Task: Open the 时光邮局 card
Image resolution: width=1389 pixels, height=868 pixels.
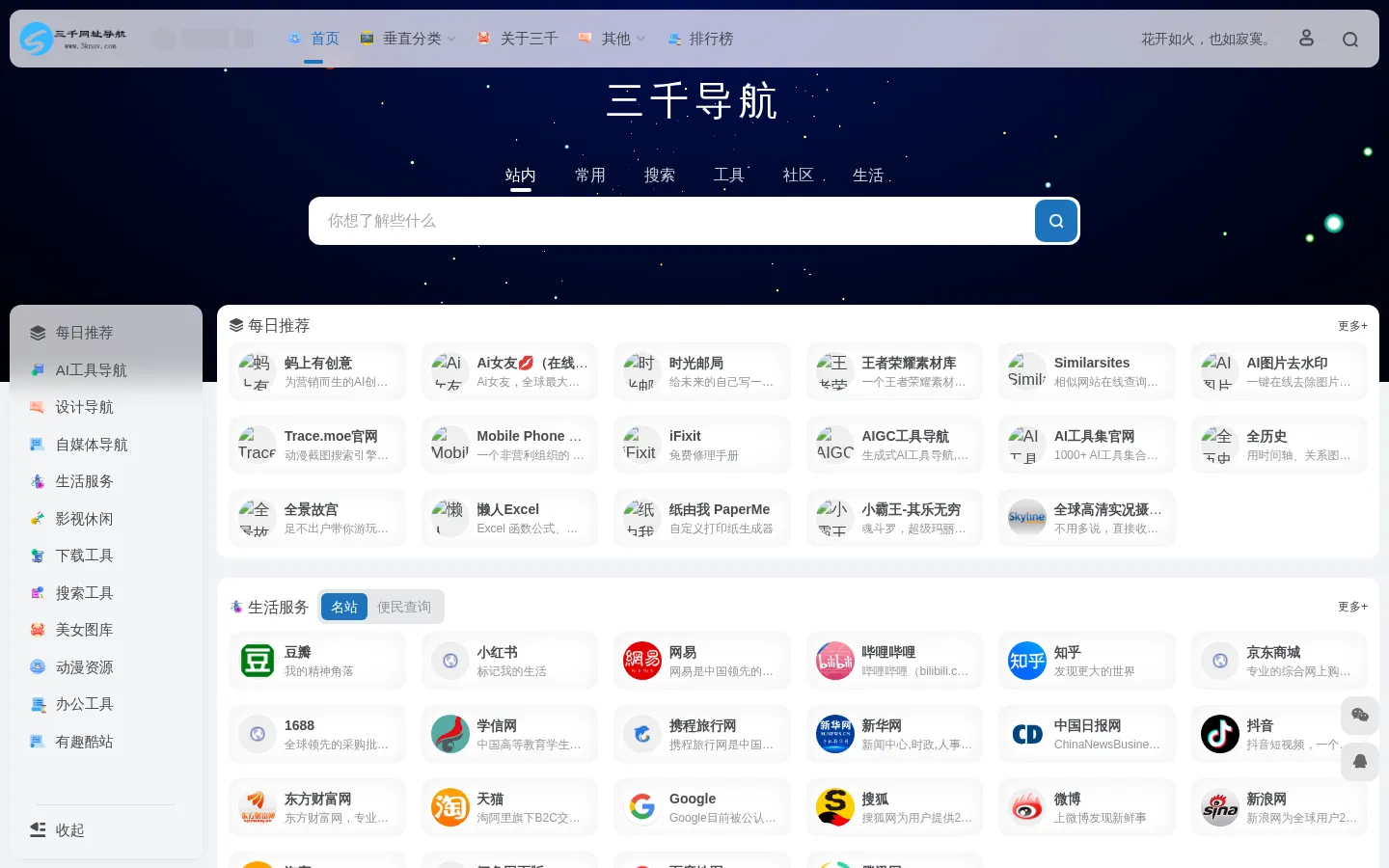Action: pyautogui.click(x=702, y=371)
